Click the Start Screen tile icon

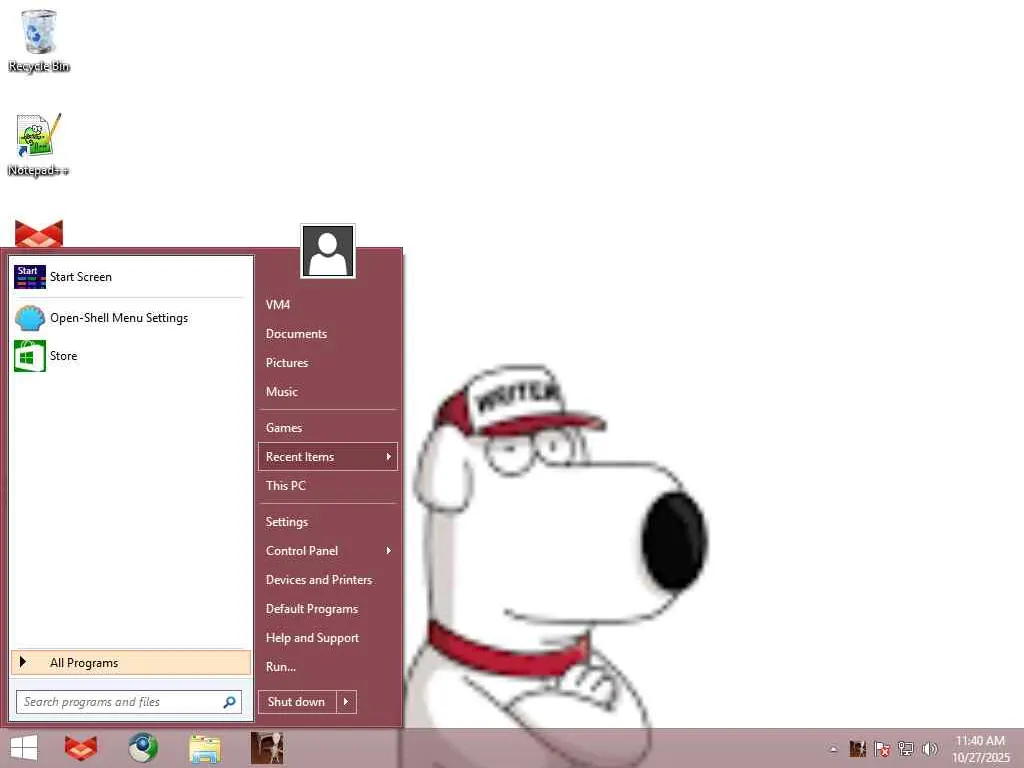click(29, 277)
